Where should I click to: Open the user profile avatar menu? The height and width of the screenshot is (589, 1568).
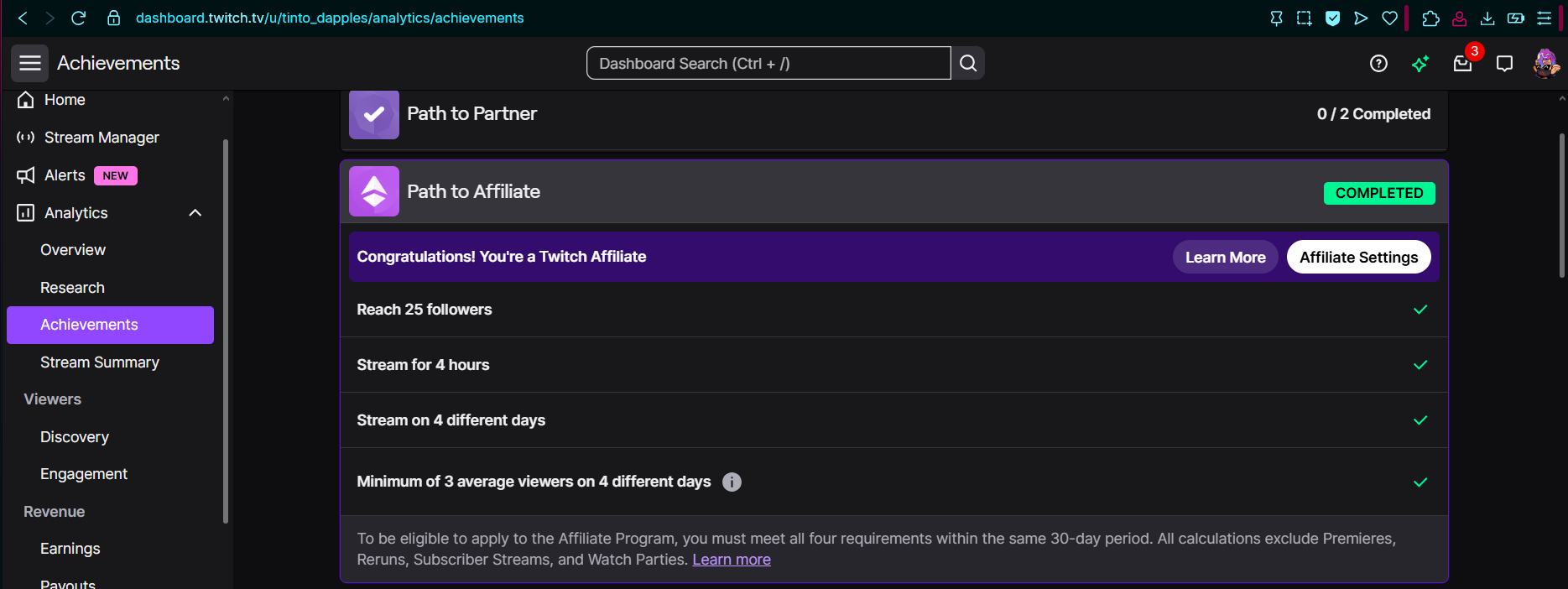pos(1545,64)
